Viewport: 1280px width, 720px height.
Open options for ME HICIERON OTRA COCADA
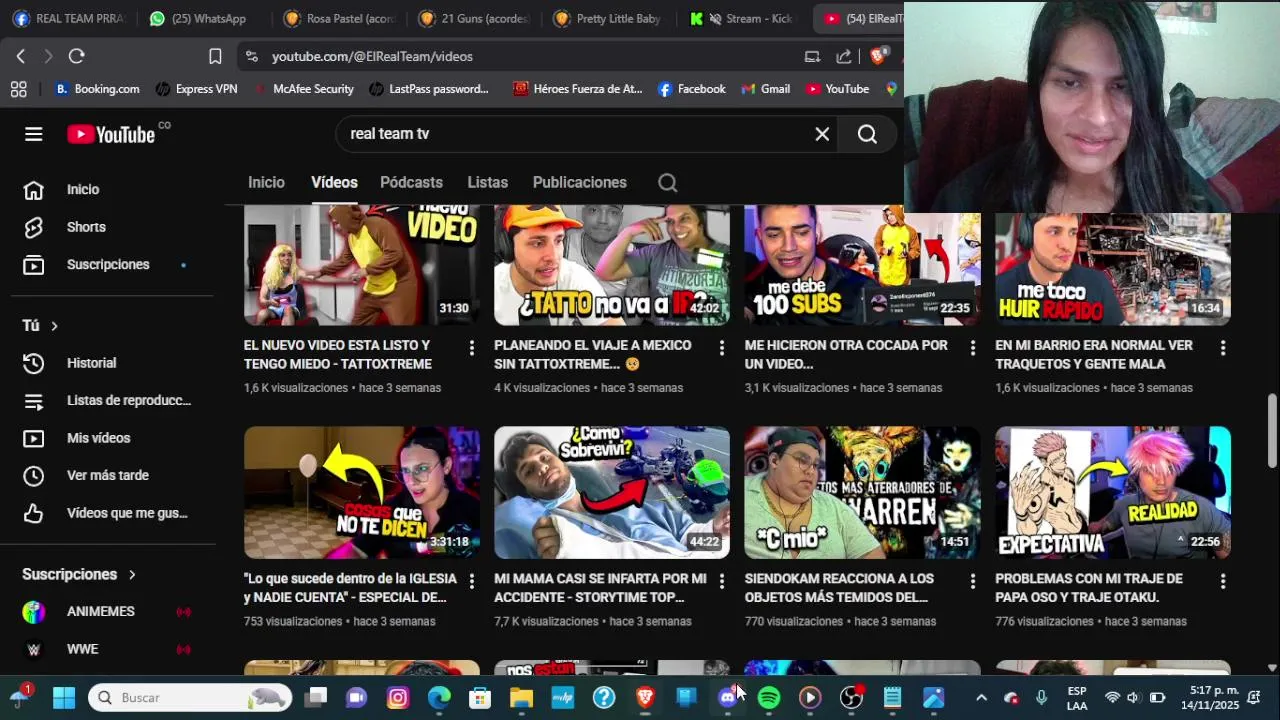972,348
